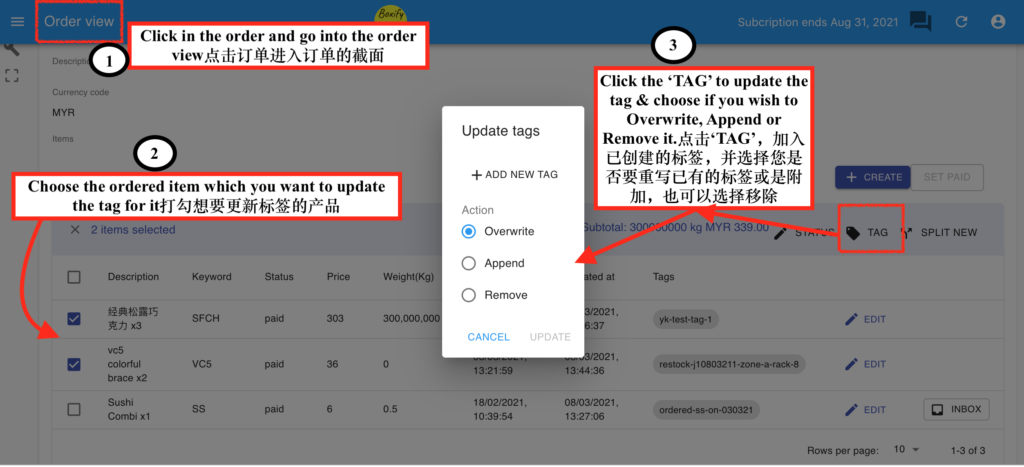Select the Remove radio option
The height and width of the screenshot is (467, 1024).
468,295
